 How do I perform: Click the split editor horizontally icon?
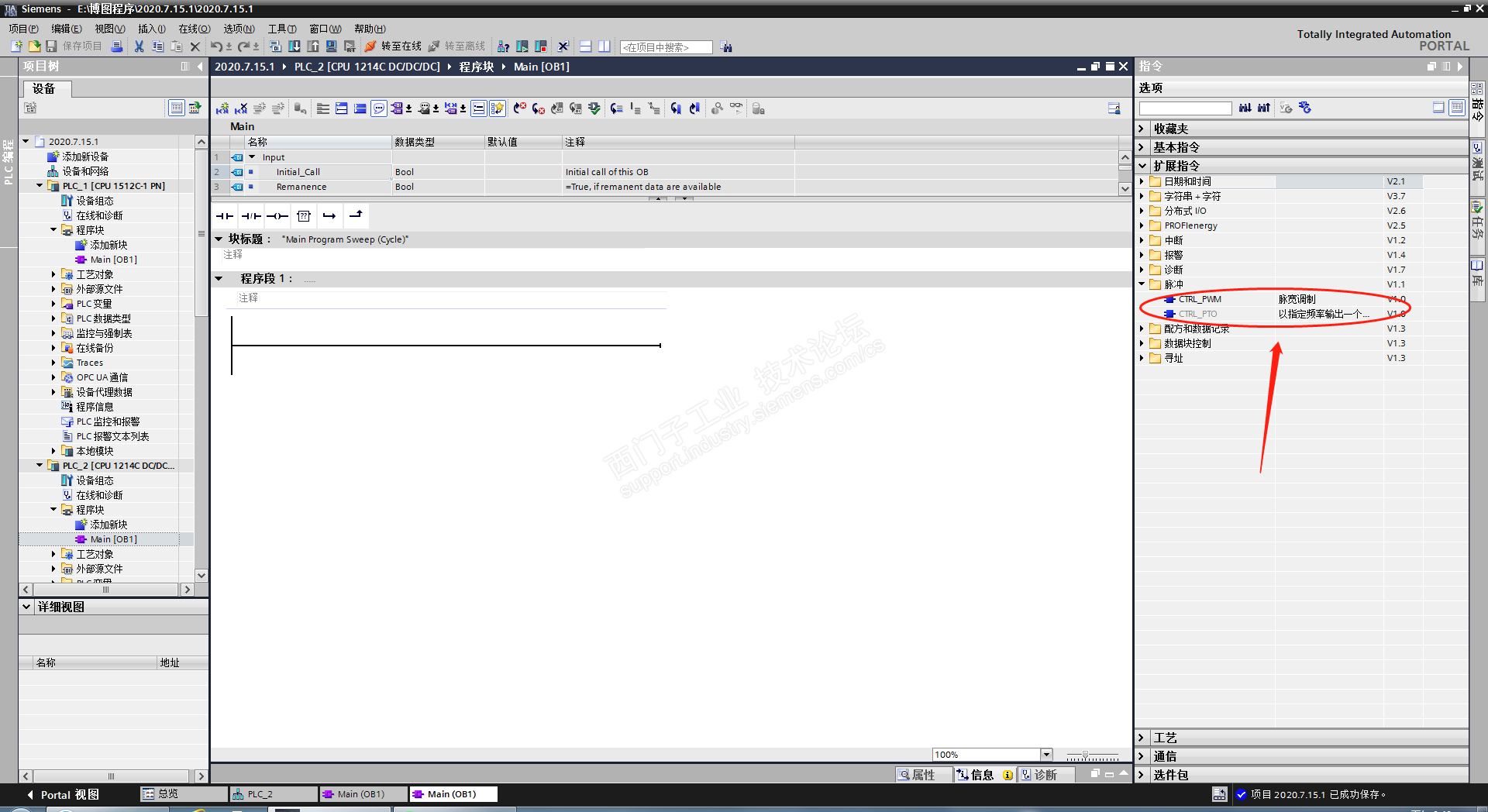(586, 46)
